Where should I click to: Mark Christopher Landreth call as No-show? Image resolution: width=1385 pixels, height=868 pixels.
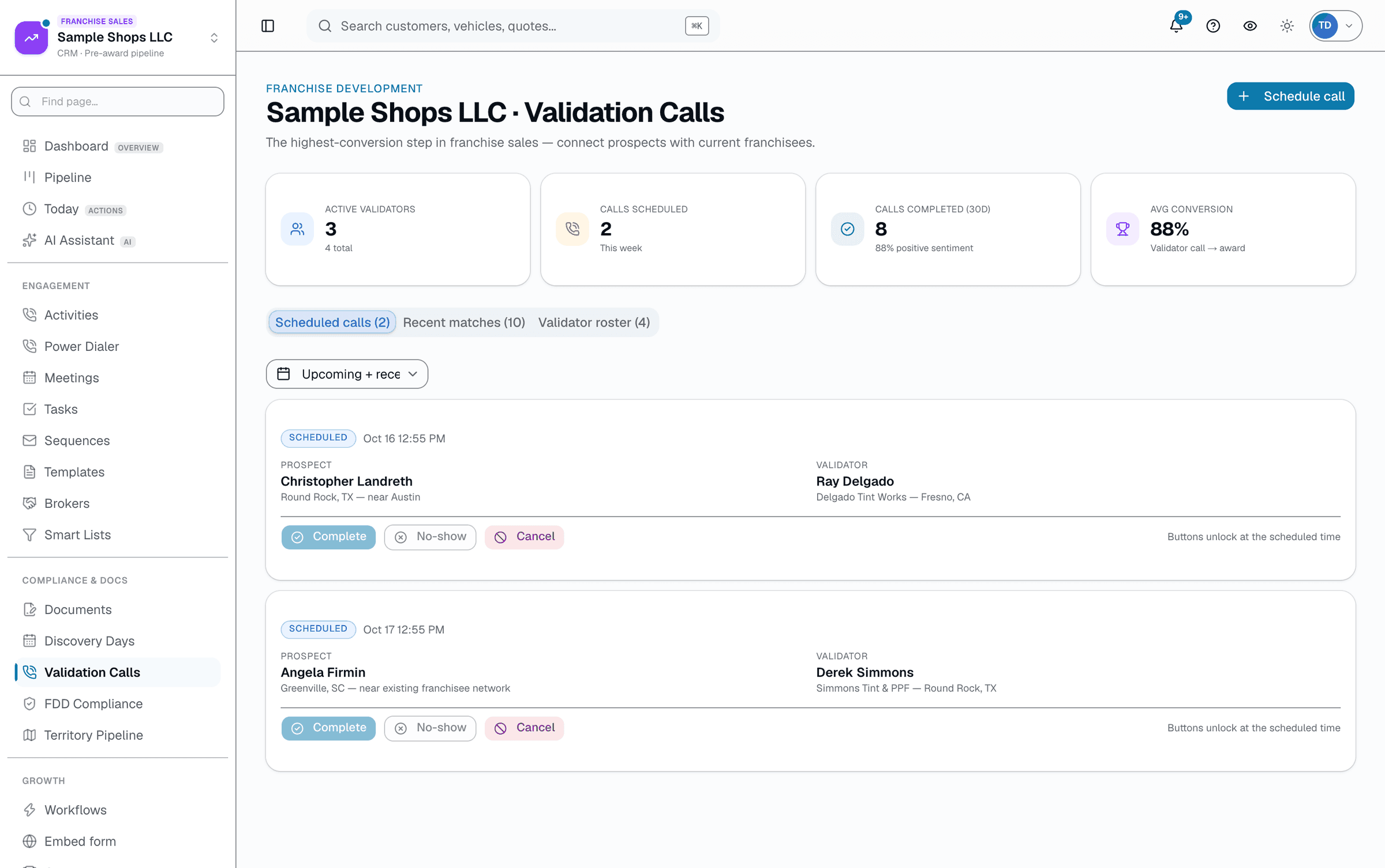click(430, 537)
